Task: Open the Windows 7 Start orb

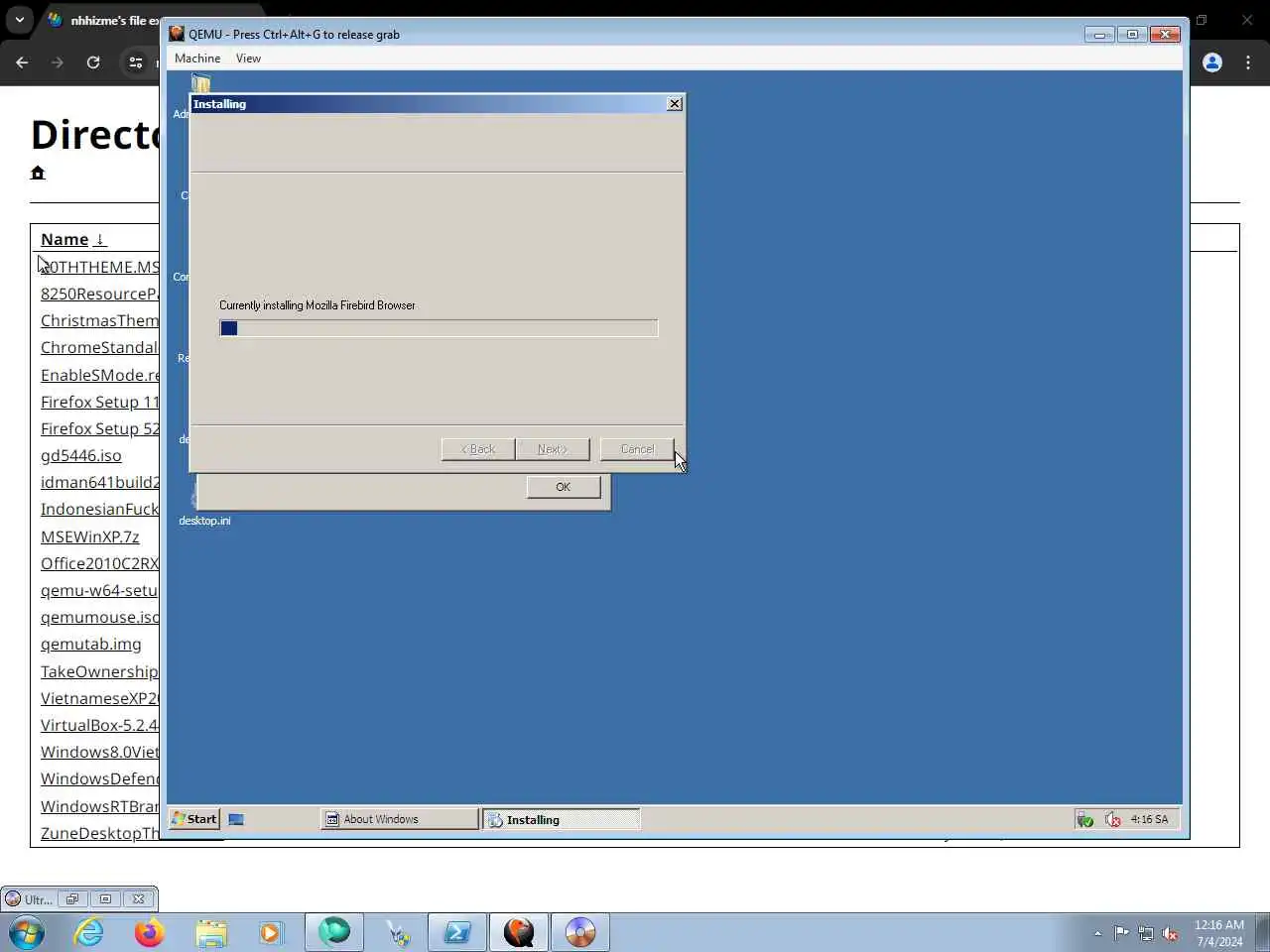Action: pyautogui.click(x=27, y=932)
